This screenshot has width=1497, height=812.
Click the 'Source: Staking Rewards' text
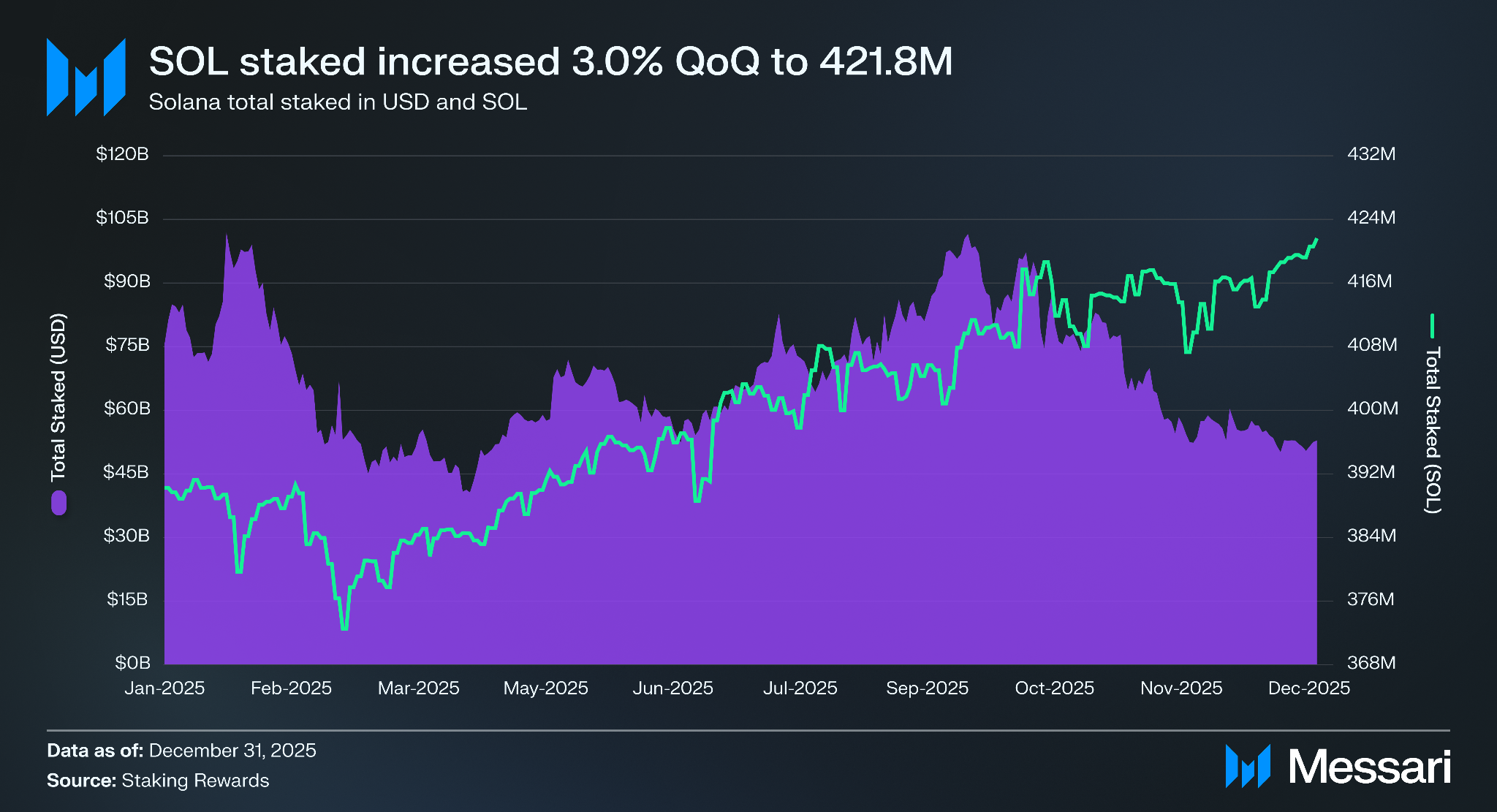point(158,781)
